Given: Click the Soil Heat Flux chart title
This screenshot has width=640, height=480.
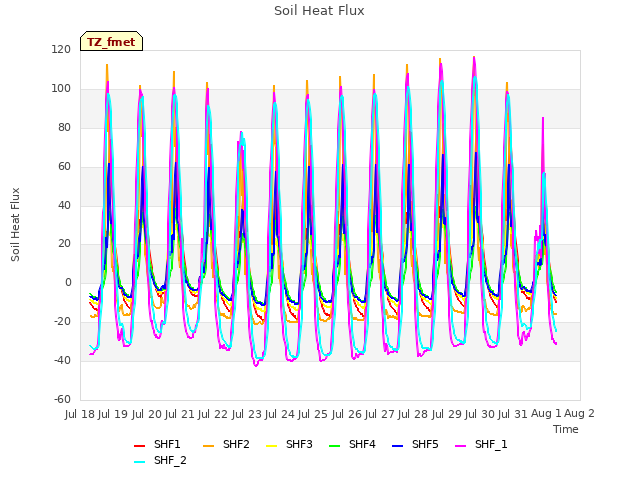Looking at the screenshot, I should (319, 11).
